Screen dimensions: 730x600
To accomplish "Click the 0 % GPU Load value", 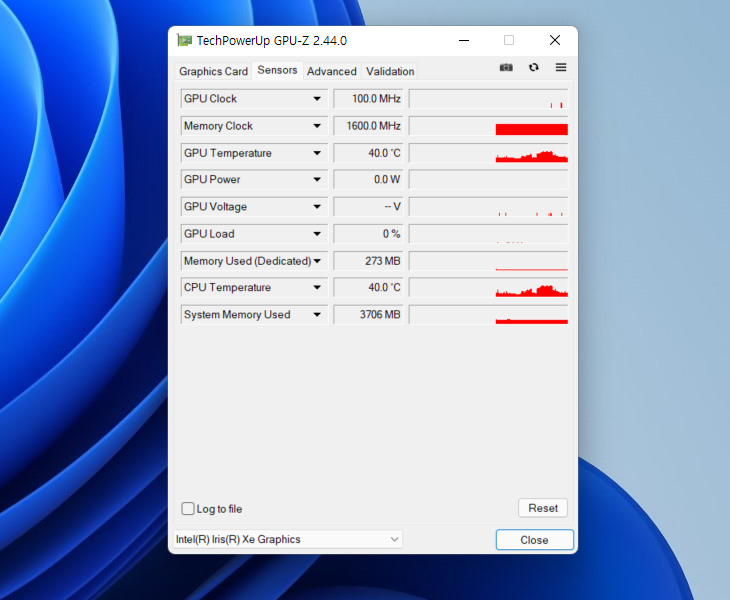I will pyautogui.click(x=368, y=234).
